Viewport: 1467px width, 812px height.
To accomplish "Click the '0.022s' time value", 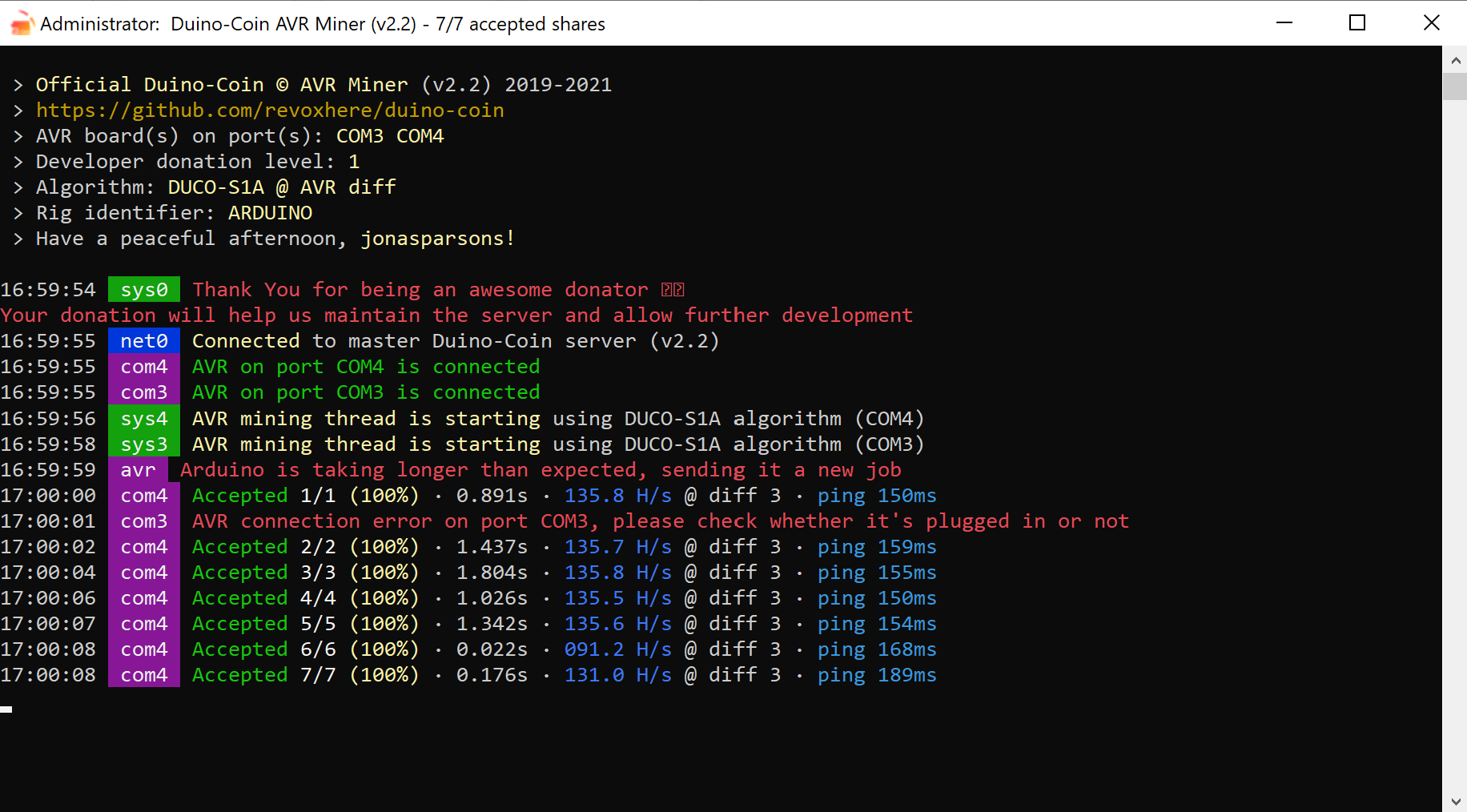I will tap(492, 649).
